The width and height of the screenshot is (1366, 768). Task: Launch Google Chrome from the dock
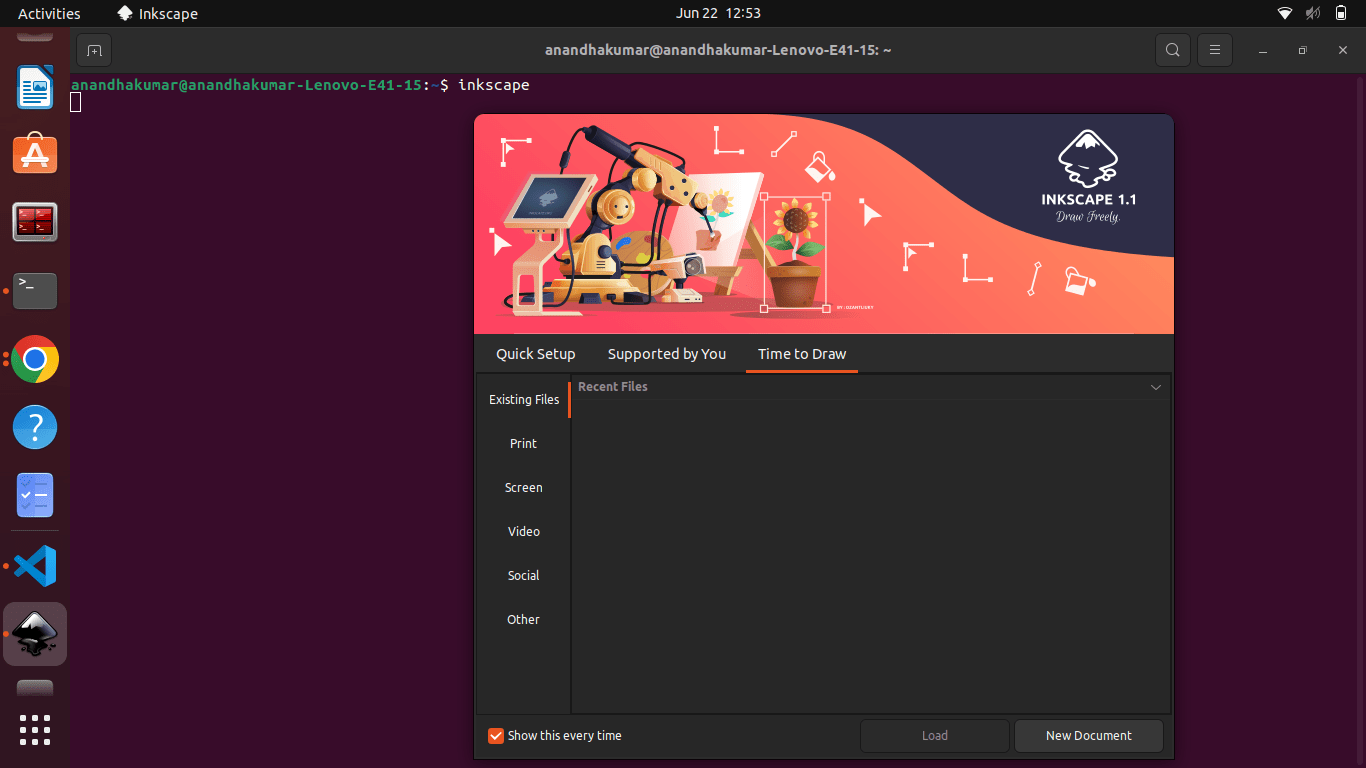tap(35, 359)
